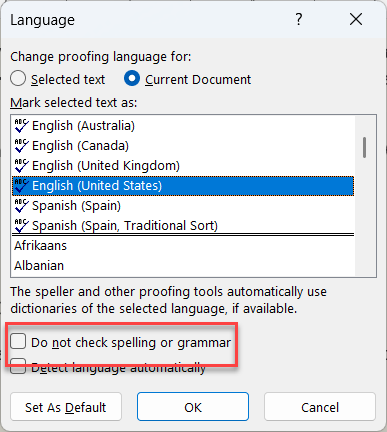Click the proofing icon beside Spanish (Spain)
This screenshot has height=432, width=387.
tap(21, 206)
